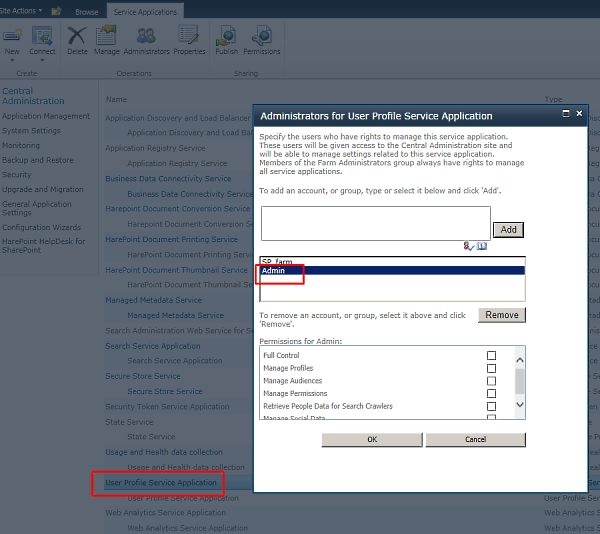Open General Application Settings in sidebar
This screenshot has width=600, height=534.
[37, 208]
